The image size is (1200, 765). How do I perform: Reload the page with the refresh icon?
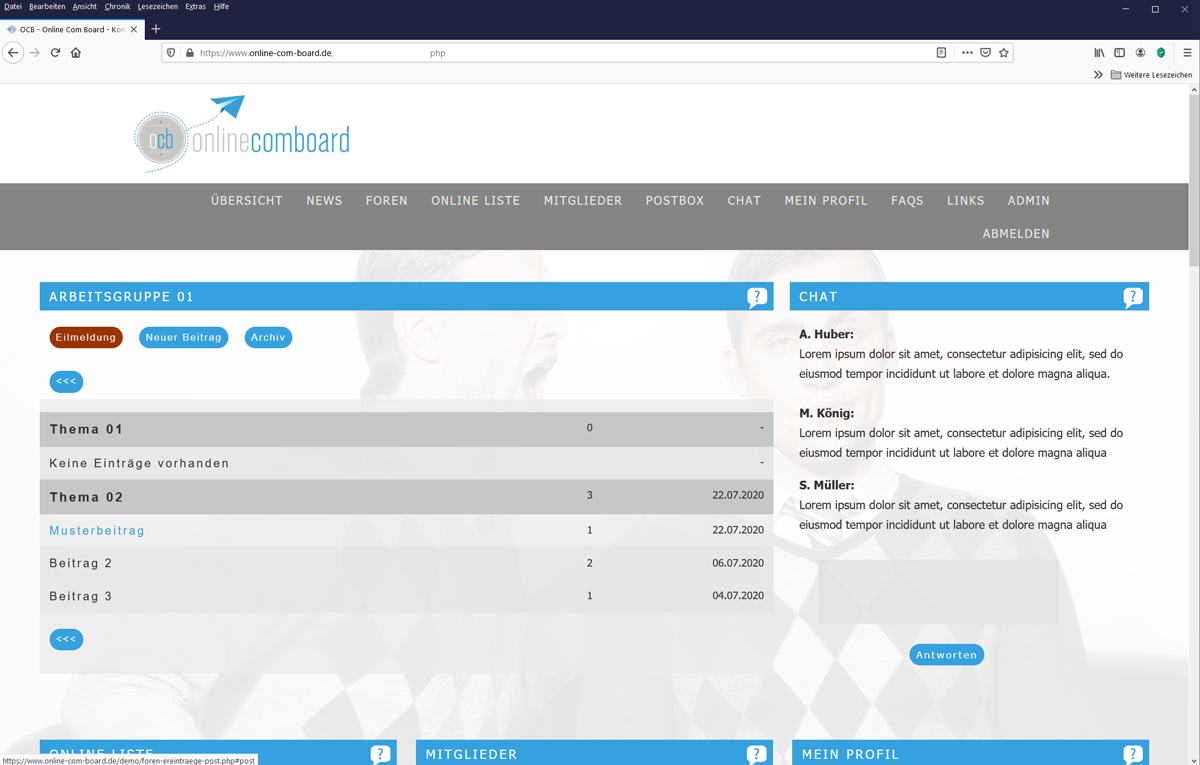point(55,53)
